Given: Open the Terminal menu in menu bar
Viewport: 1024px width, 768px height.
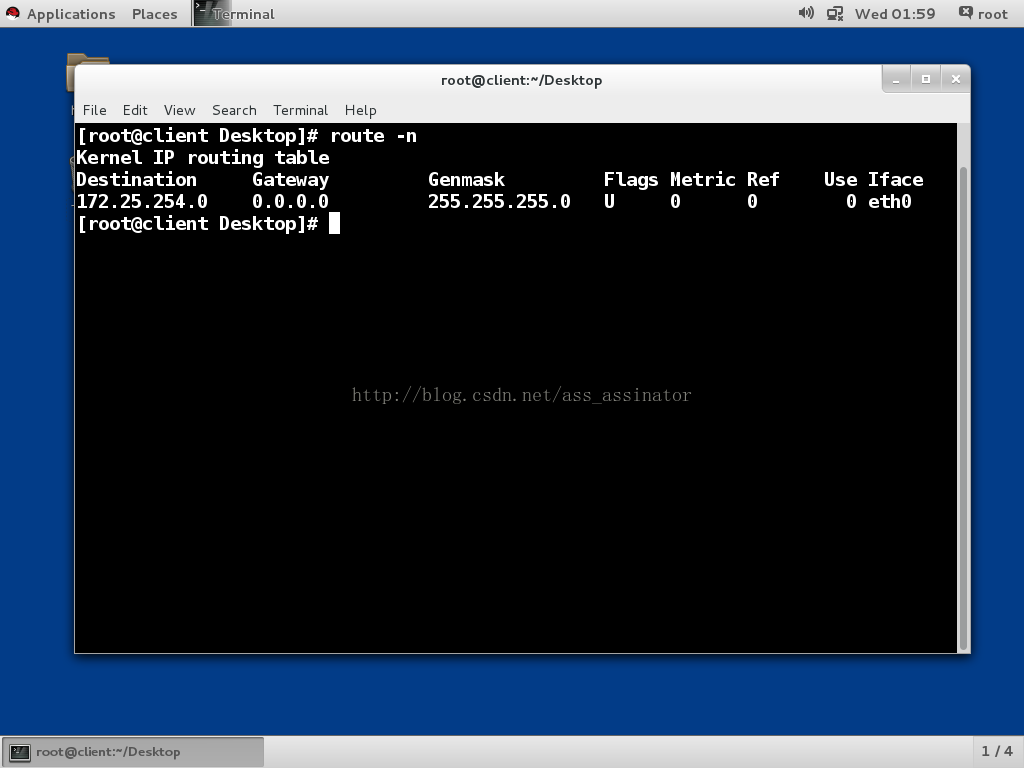Looking at the screenshot, I should click(x=300, y=110).
